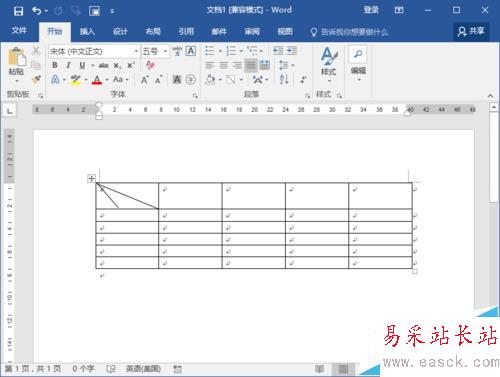The width and height of the screenshot is (500, 377).
Task: Toggle show paragraph marks
Action: point(303,80)
